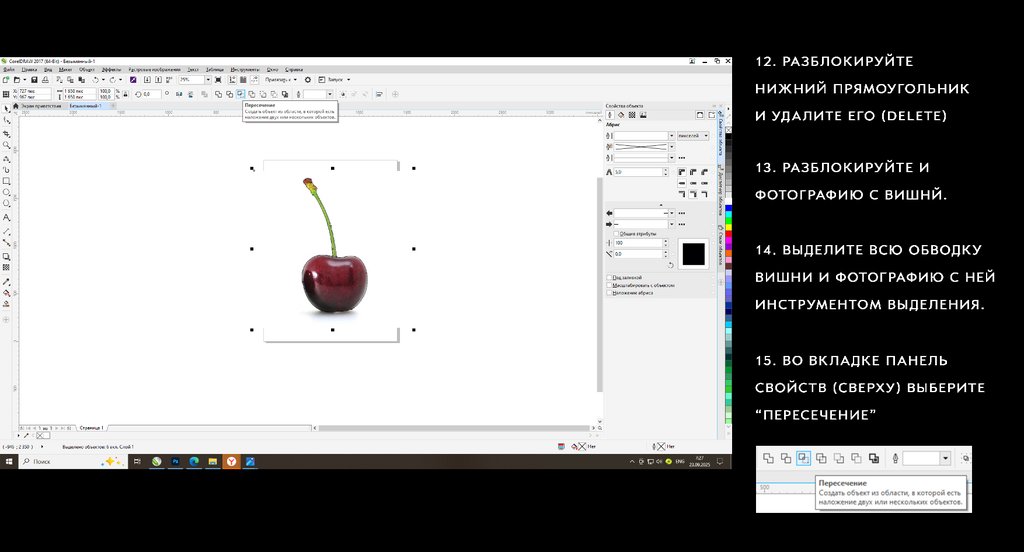Screen dimensions: 1024x552
Task: Open the zoom level dropdown
Action: [206, 79]
